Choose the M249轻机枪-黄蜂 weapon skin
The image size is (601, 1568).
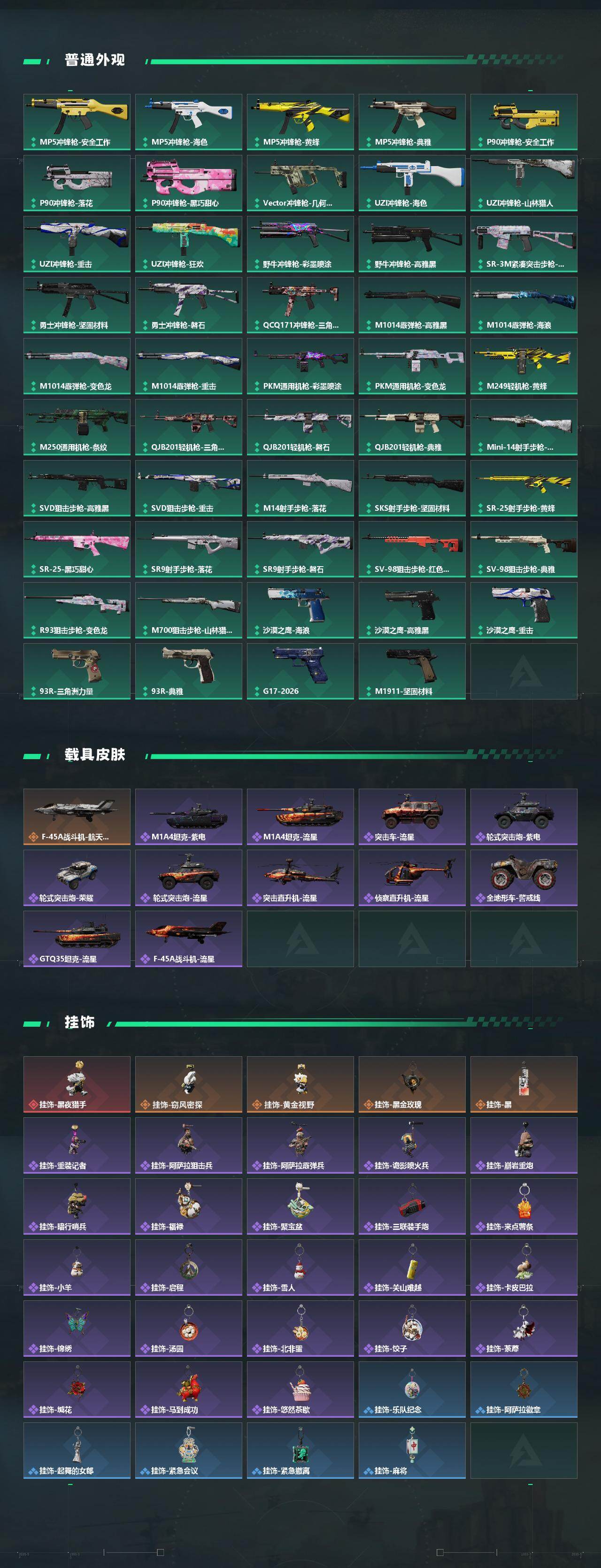[524, 366]
